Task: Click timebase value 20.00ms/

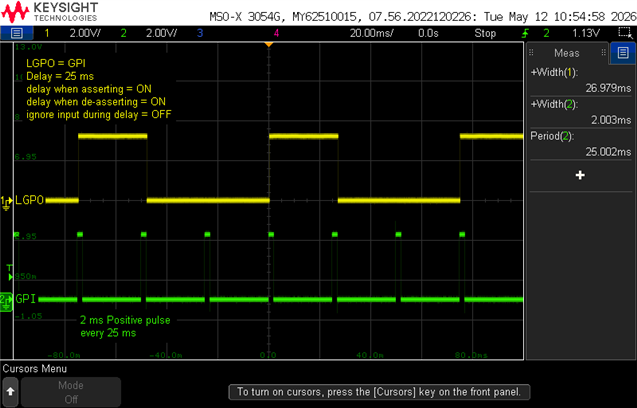Action: coord(371,33)
